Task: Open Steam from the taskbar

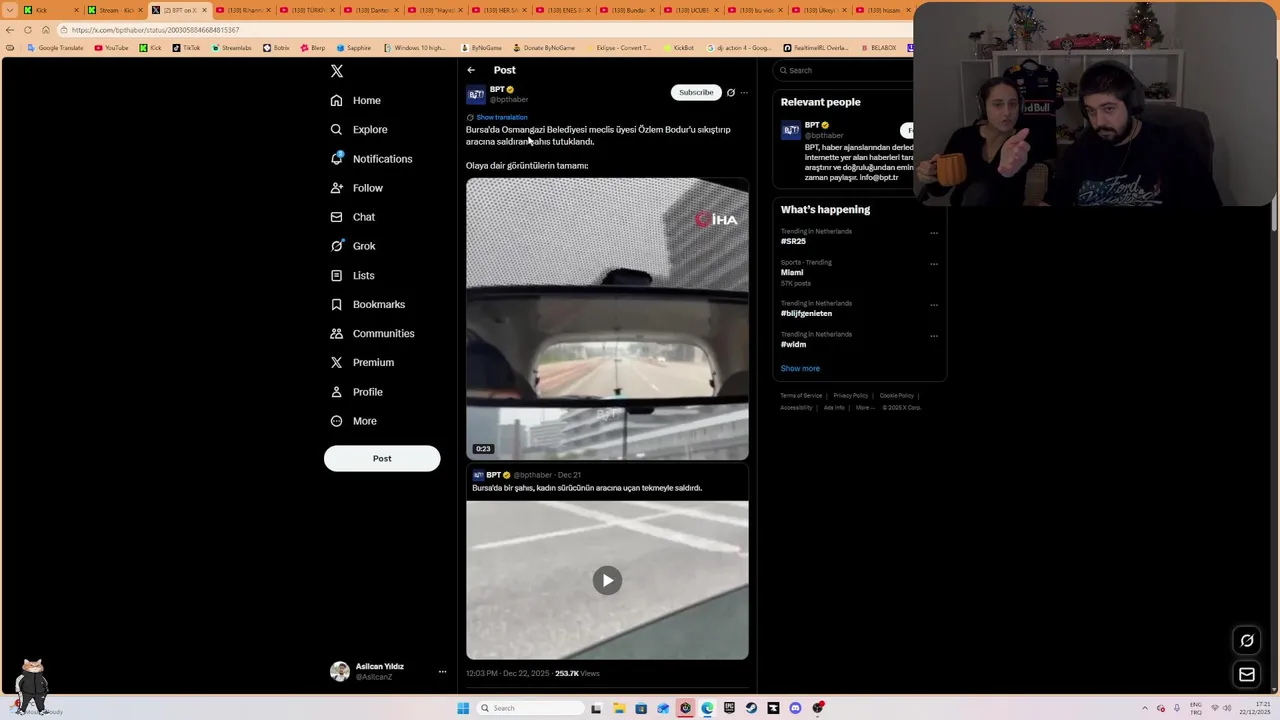Action: (751, 708)
